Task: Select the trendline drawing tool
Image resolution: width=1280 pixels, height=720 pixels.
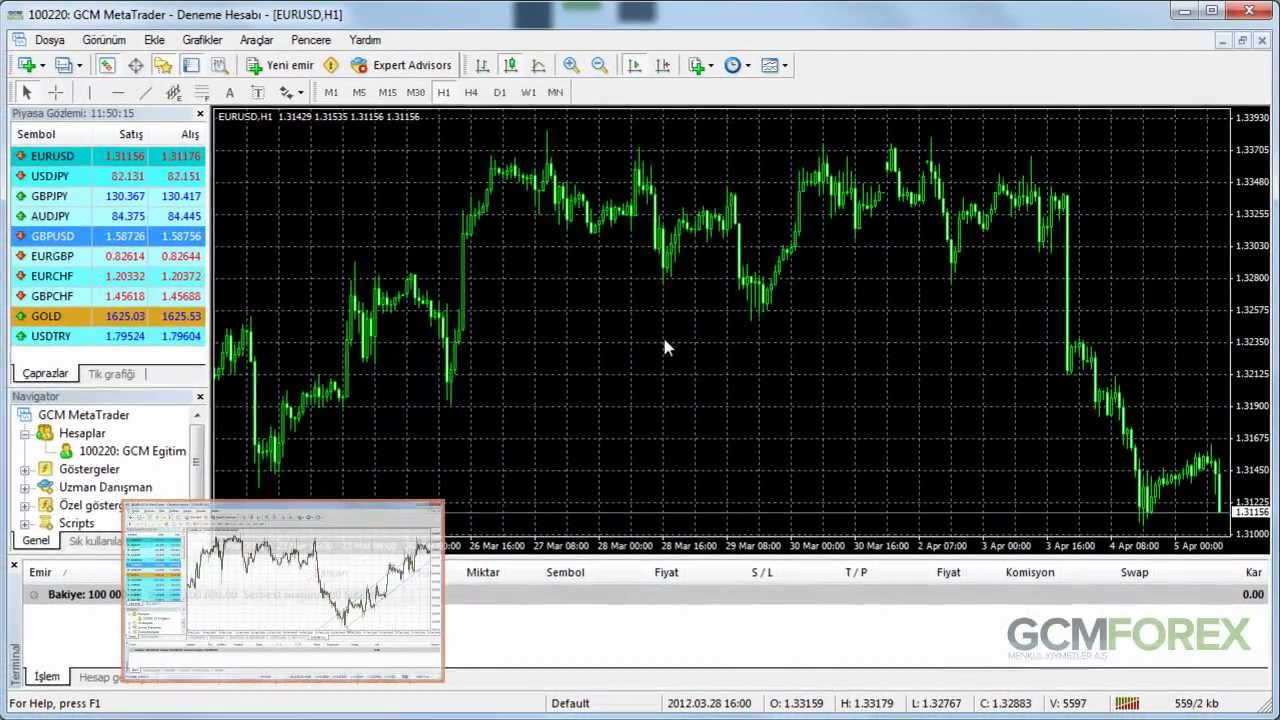Action: click(145, 92)
